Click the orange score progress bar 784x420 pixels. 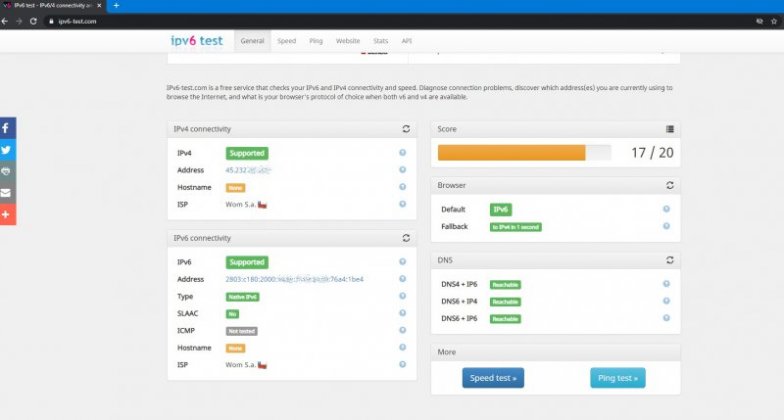point(512,152)
